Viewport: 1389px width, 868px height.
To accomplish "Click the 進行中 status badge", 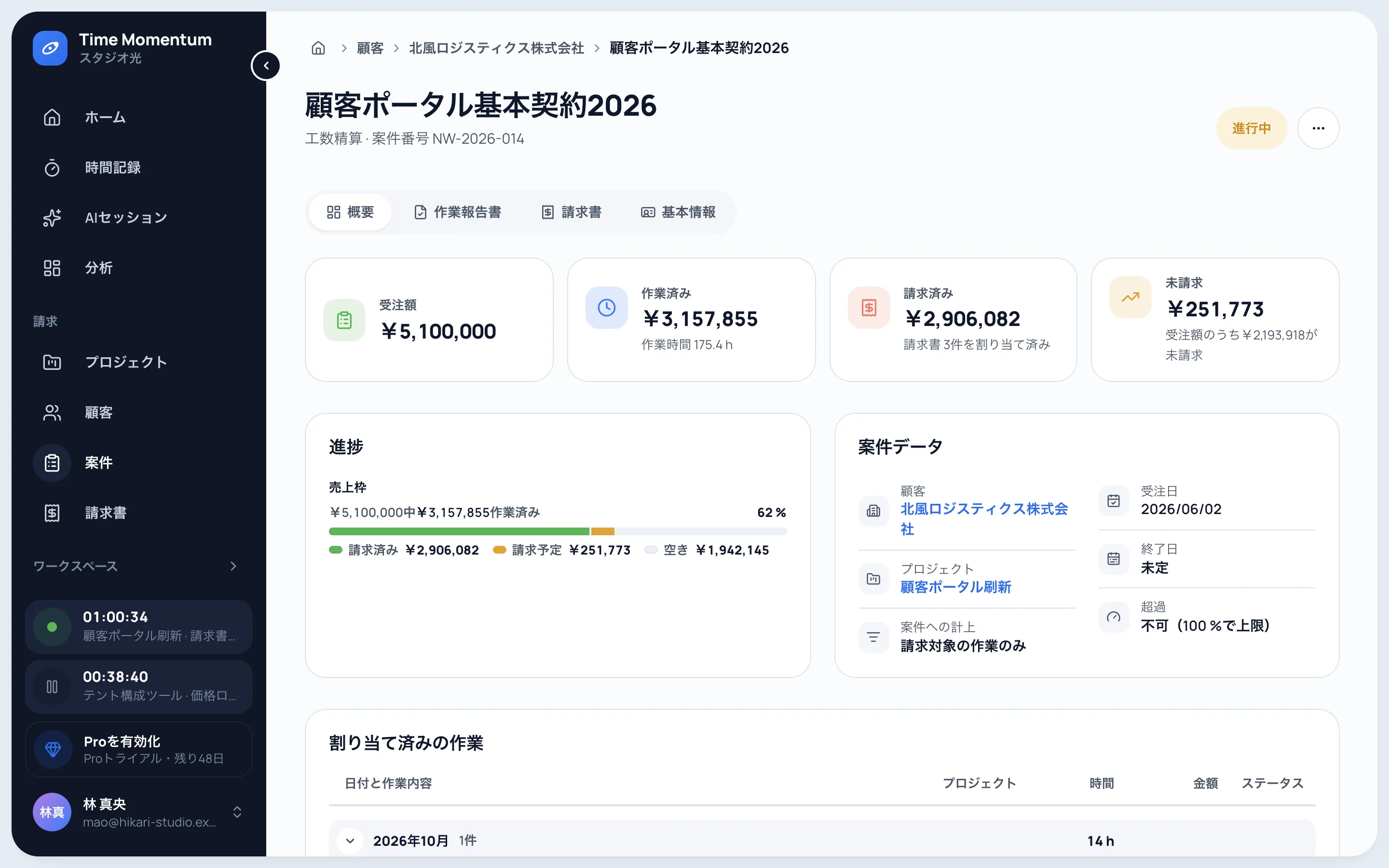I will pyautogui.click(x=1251, y=128).
